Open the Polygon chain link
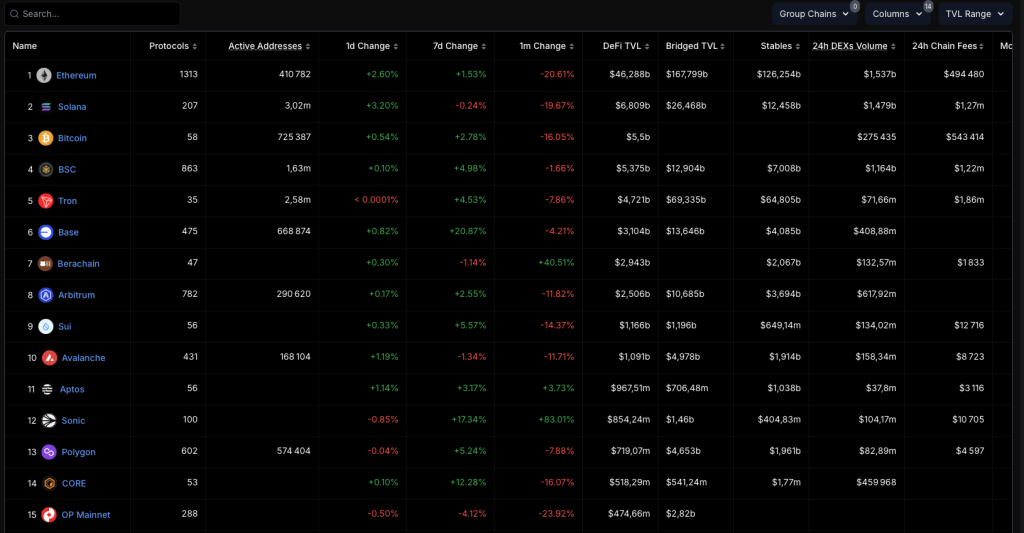Screen dimensions: 1024x533 pyautogui.click(x=78, y=451)
